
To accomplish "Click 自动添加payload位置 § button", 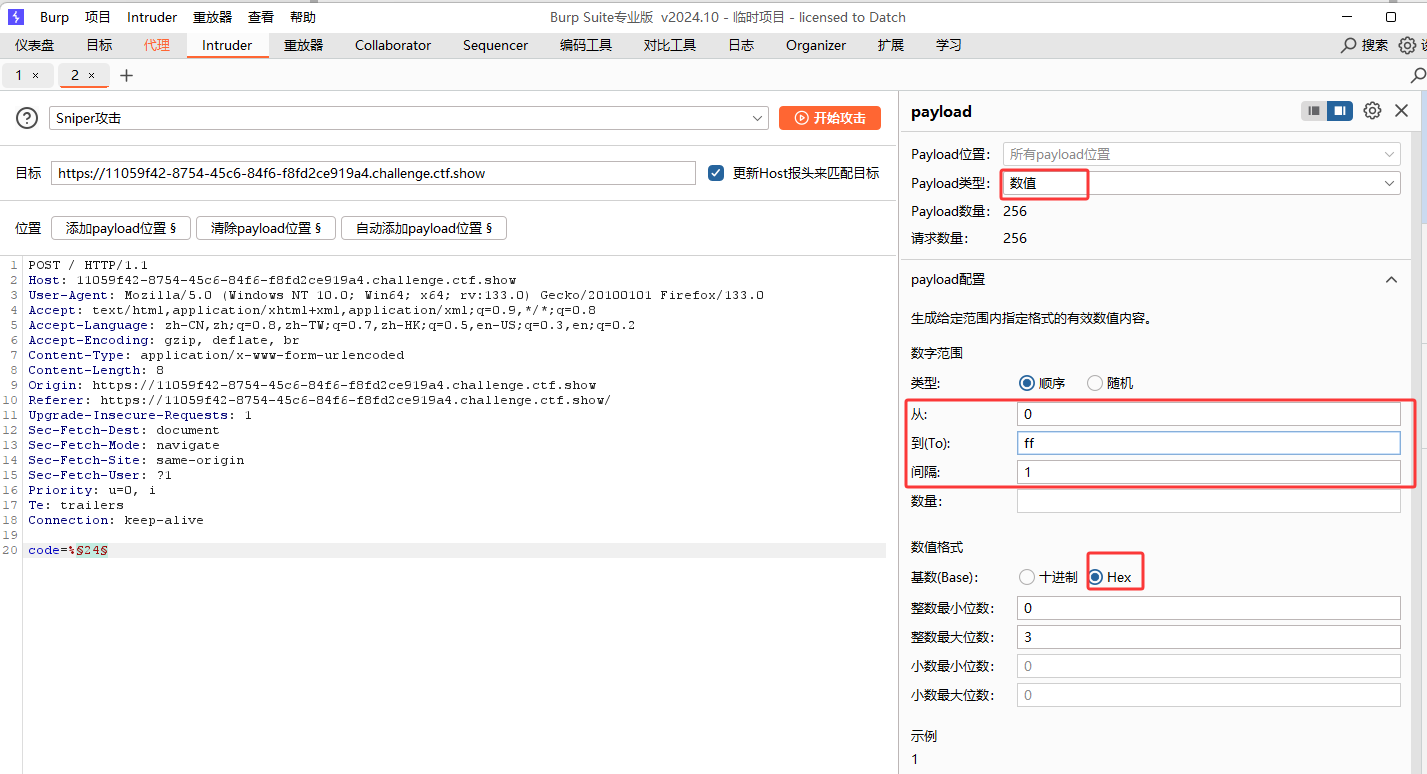I will click(x=424, y=228).
